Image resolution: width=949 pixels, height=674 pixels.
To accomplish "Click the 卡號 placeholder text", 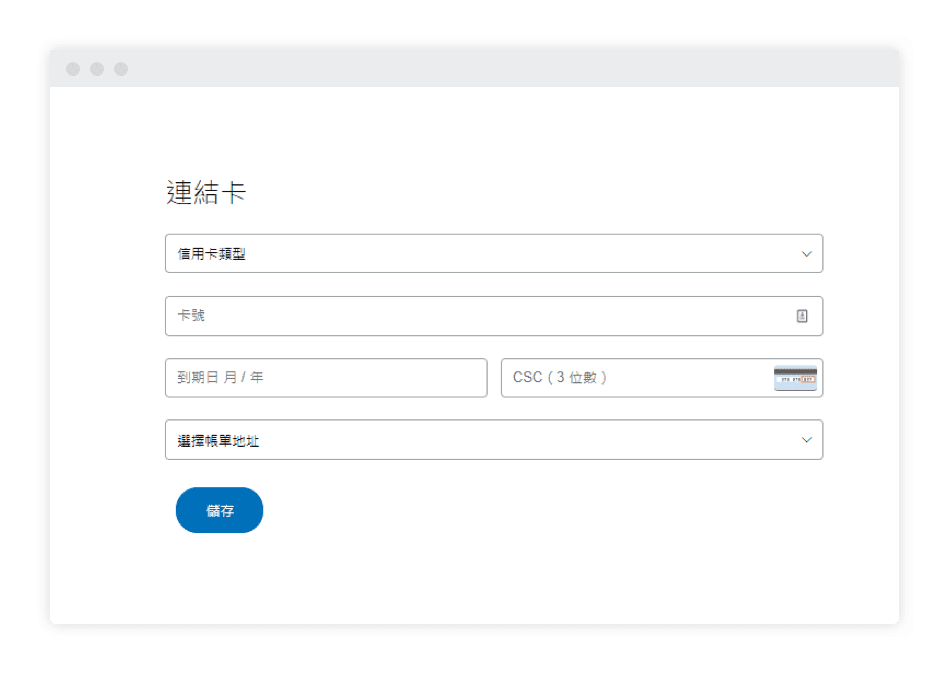I will [191, 316].
